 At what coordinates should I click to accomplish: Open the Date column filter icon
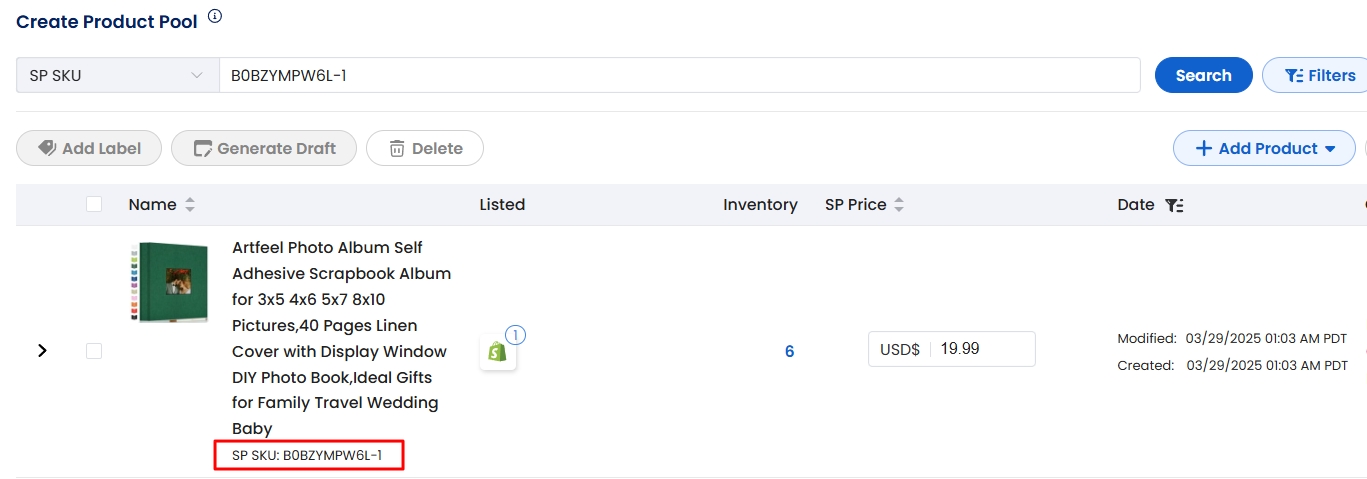point(1174,205)
